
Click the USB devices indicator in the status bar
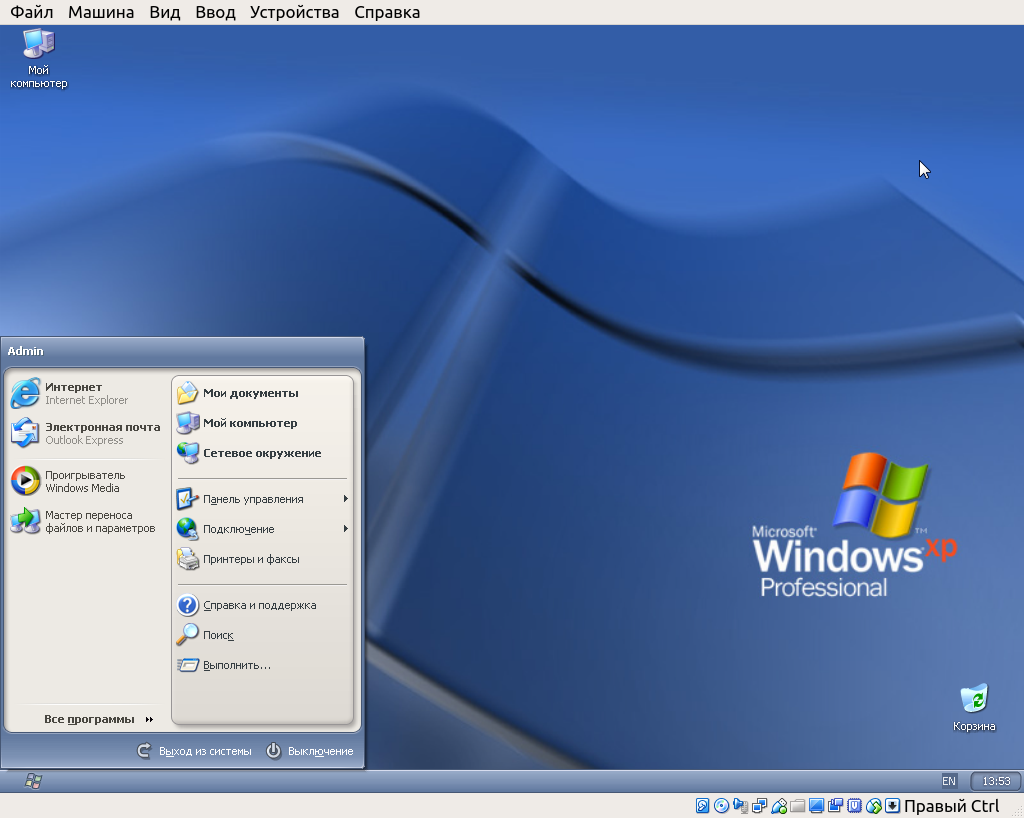(778, 806)
